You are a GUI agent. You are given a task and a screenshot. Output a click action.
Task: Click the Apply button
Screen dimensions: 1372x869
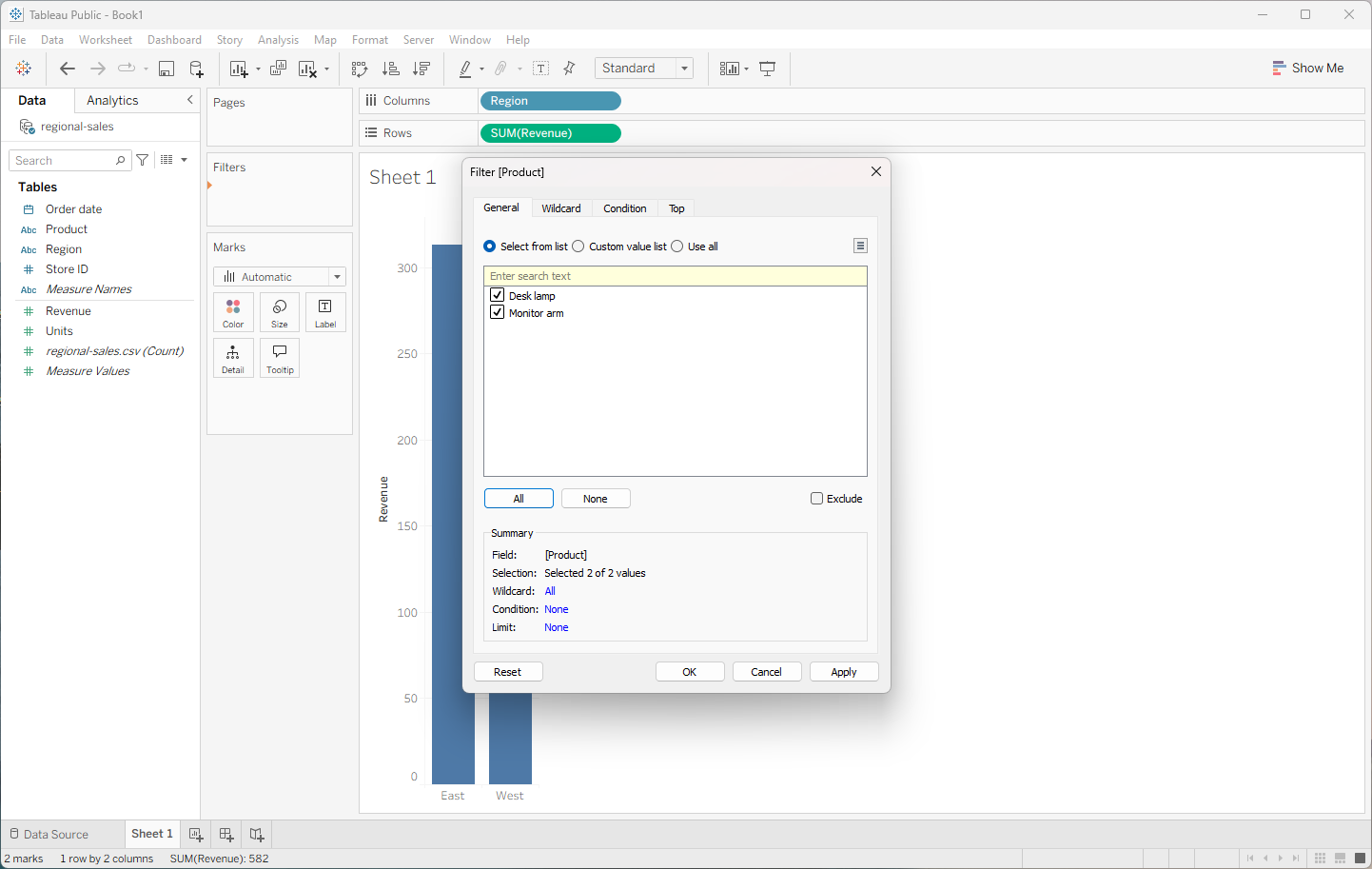point(844,672)
